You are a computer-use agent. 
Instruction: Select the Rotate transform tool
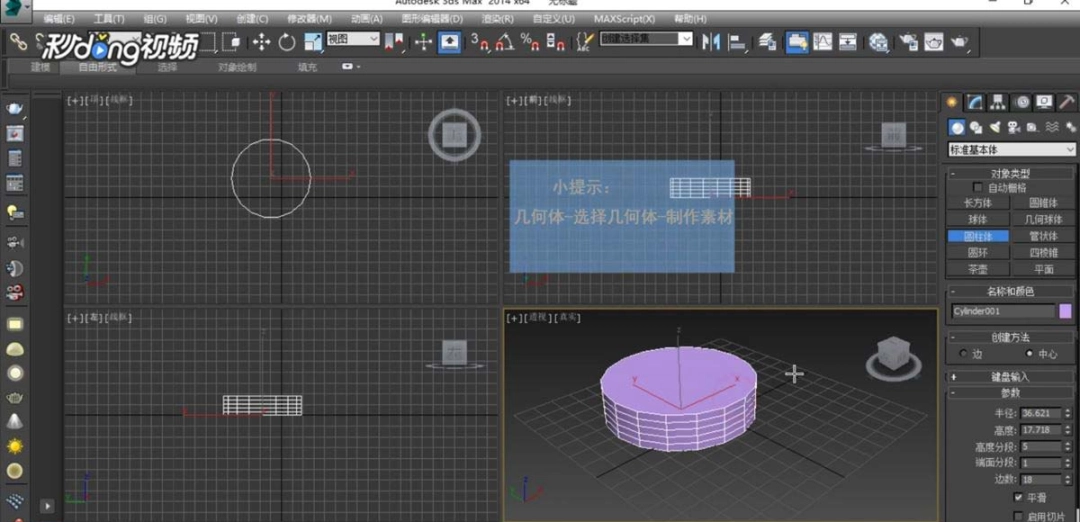287,43
